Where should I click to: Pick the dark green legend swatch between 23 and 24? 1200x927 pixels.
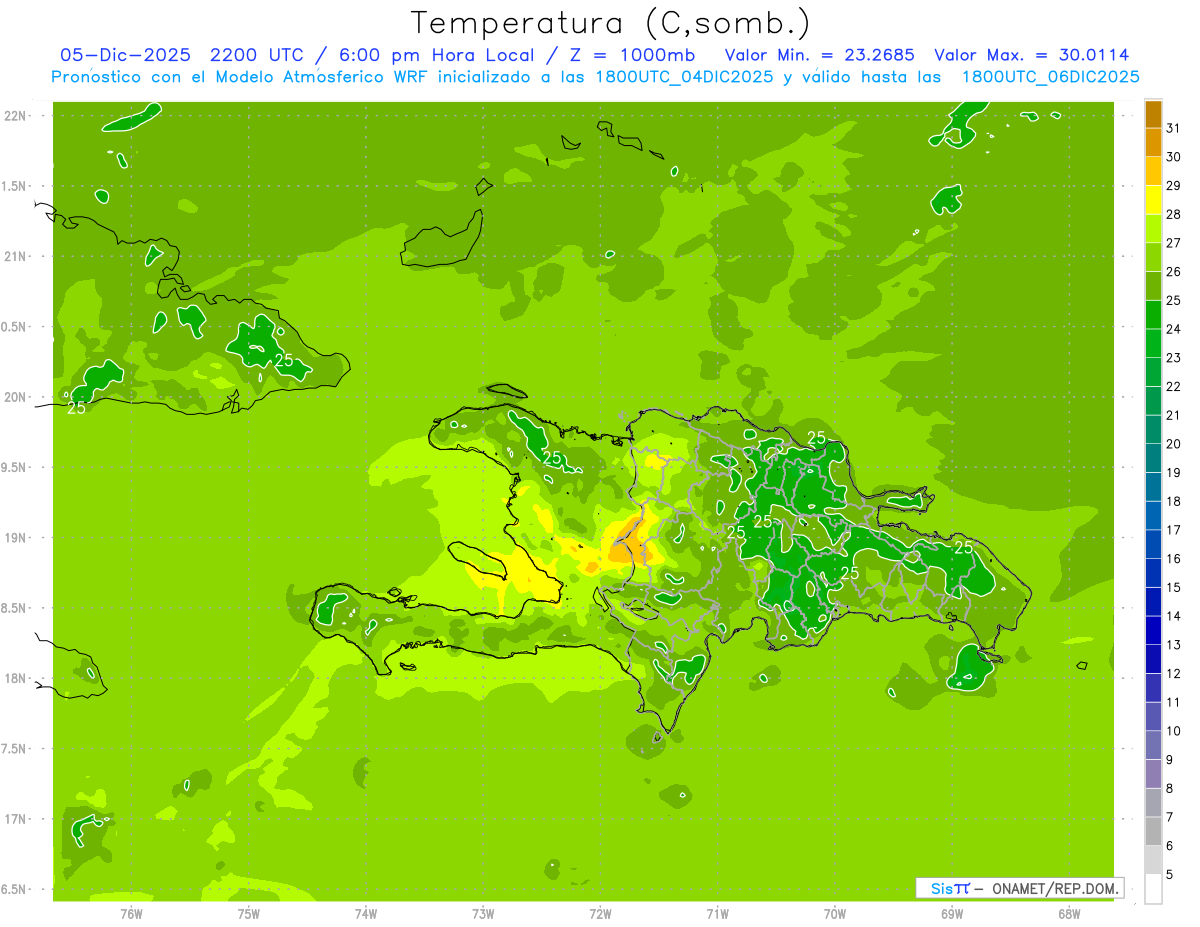click(1153, 343)
